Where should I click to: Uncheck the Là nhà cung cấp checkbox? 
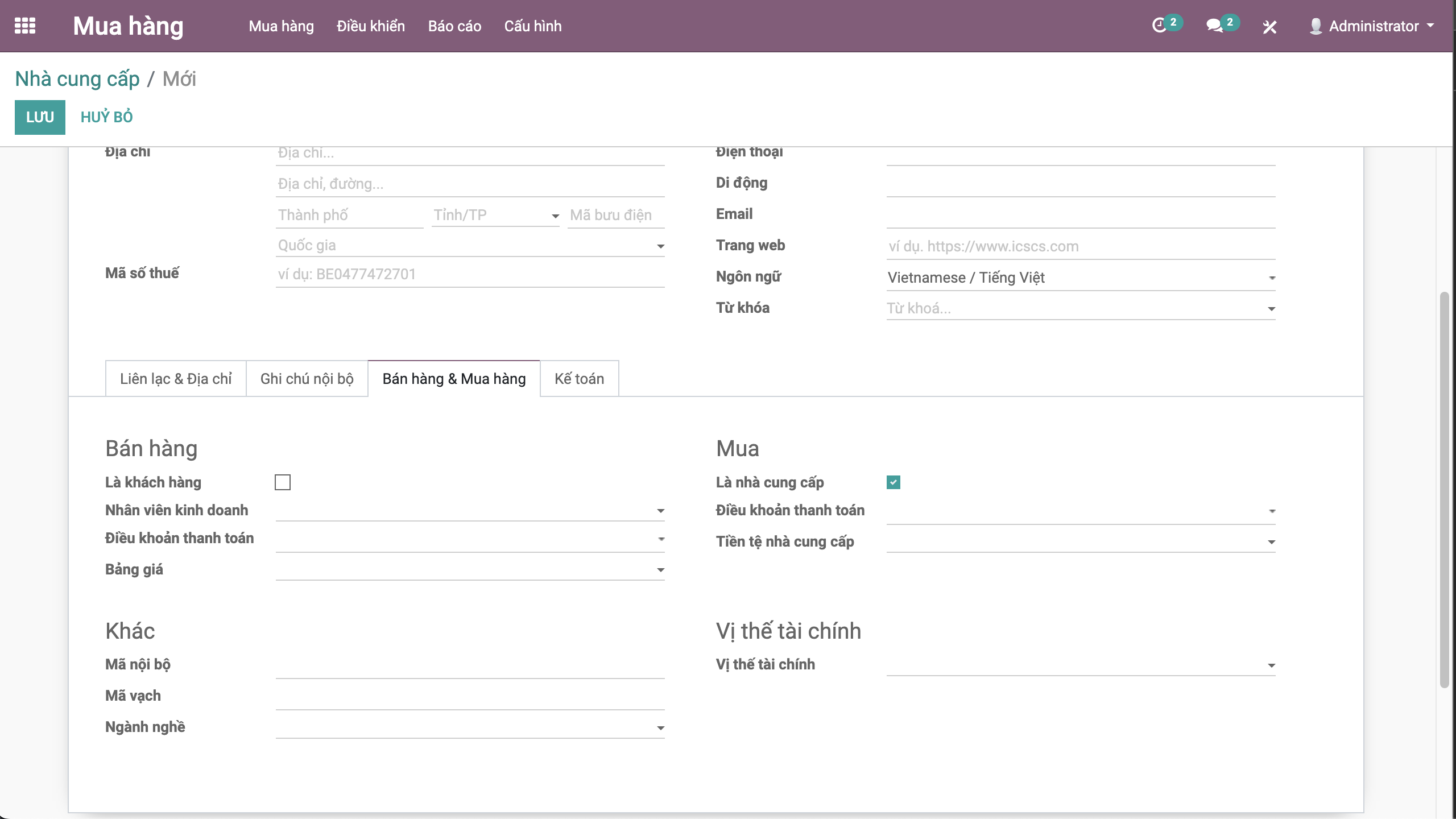click(893, 482)
